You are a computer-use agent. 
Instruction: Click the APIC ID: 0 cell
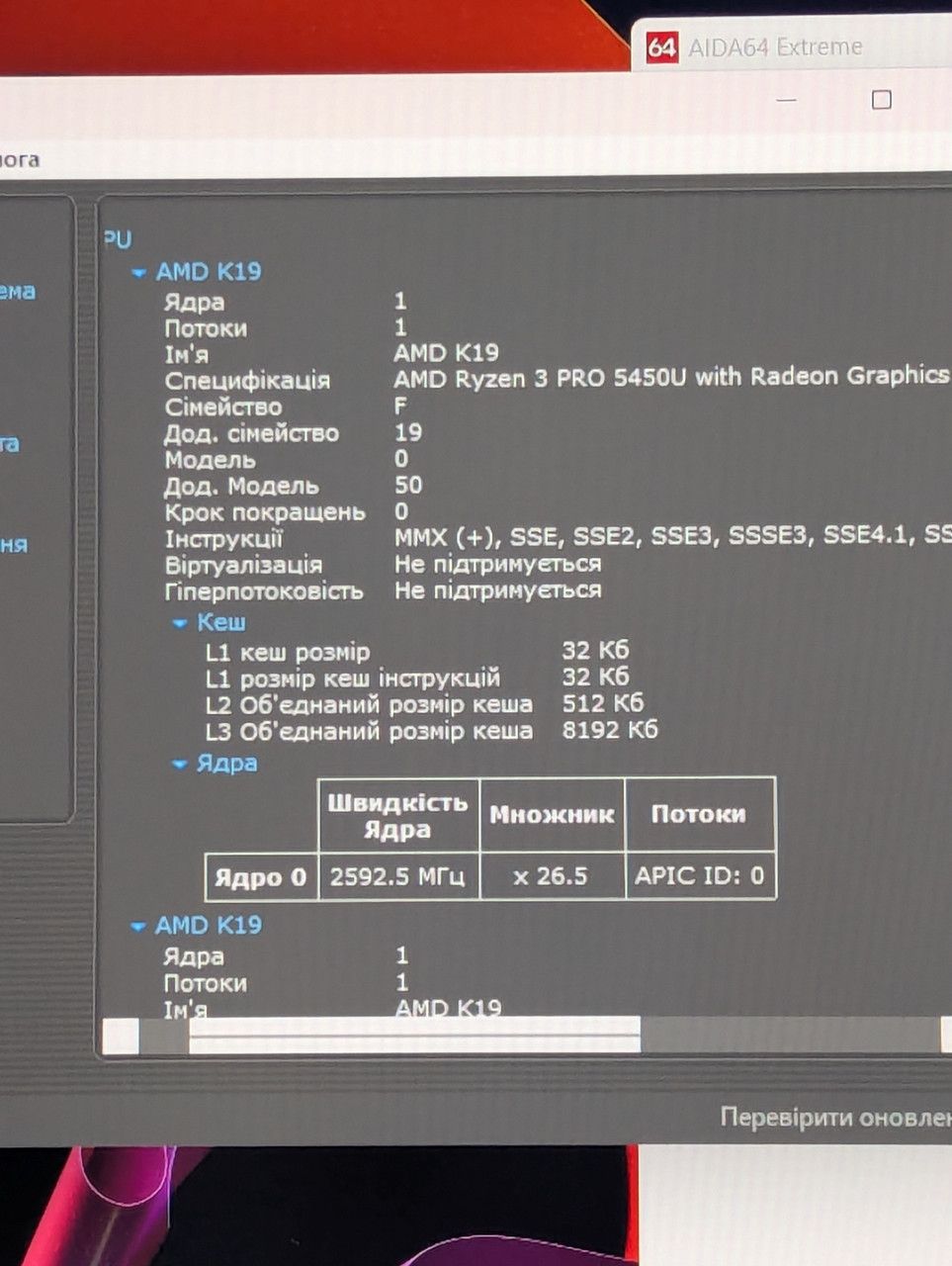tap(700, 876)
